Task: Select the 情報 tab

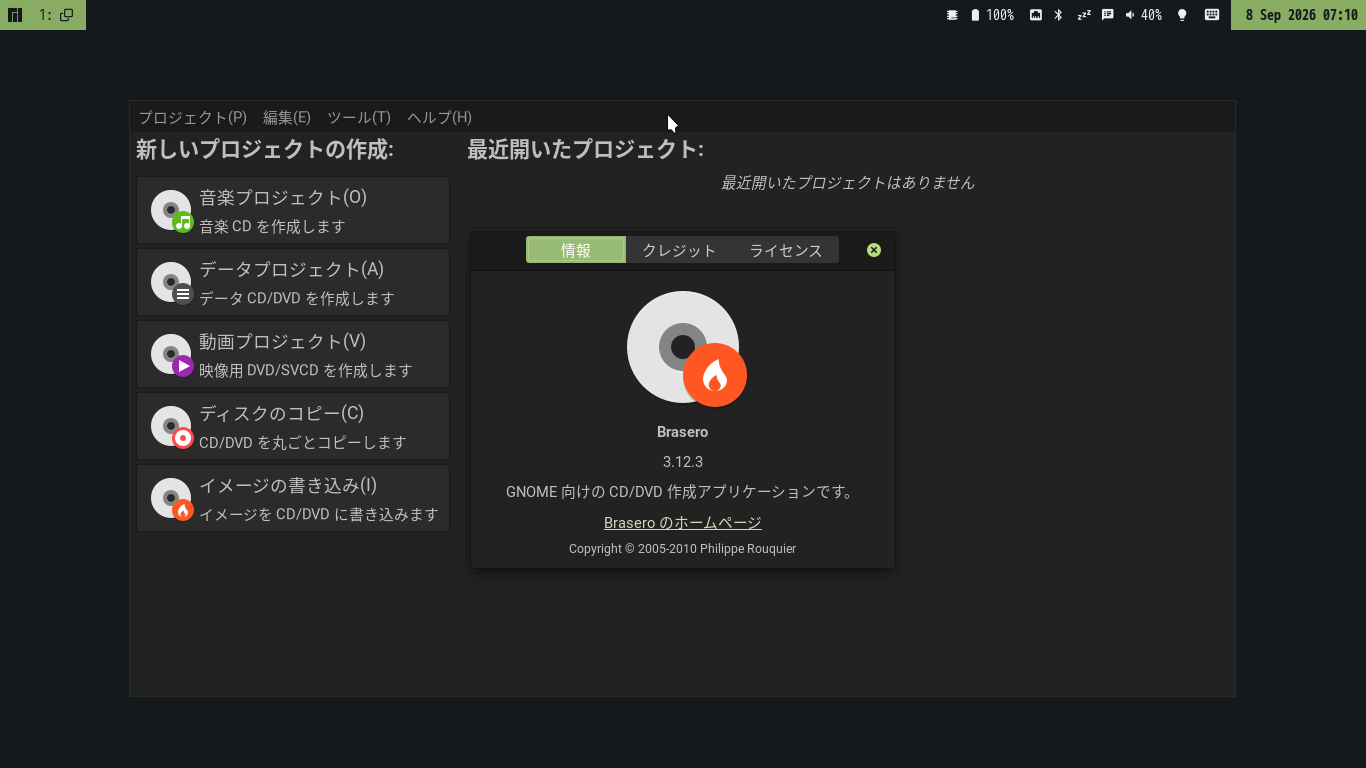Action: tap(576, 250)
